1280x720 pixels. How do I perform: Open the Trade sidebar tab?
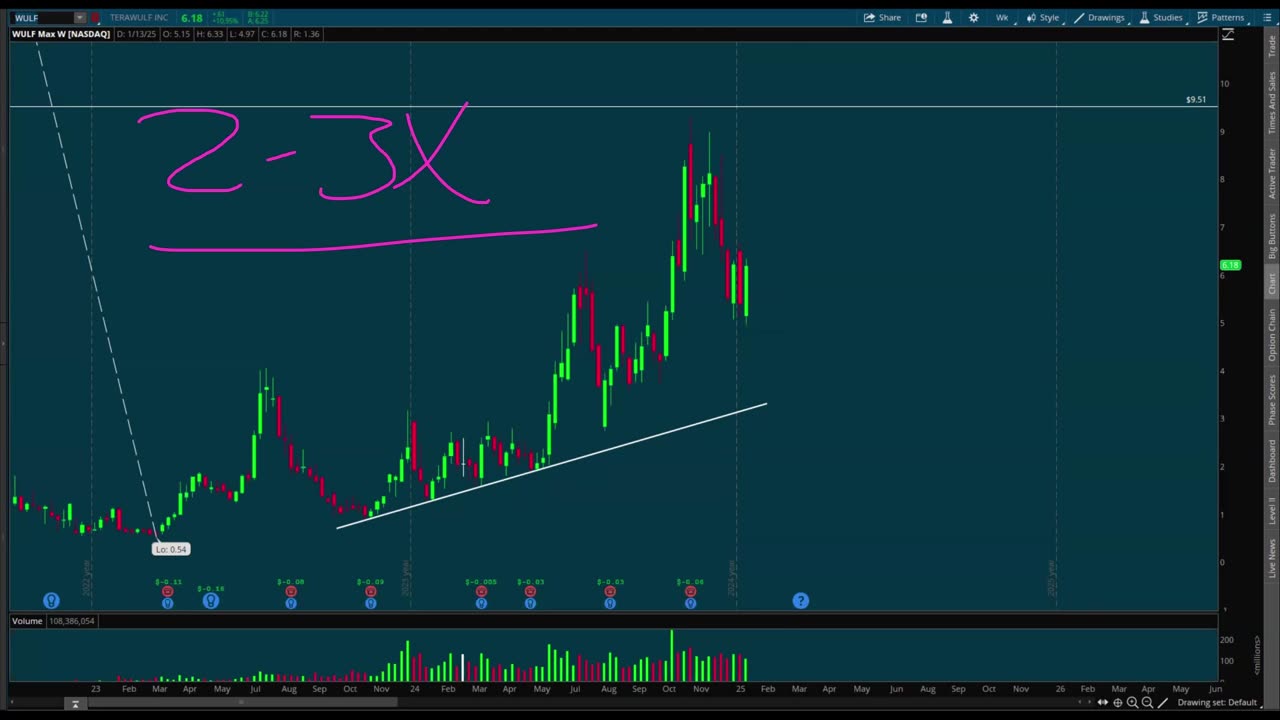tap(1272, 46)
